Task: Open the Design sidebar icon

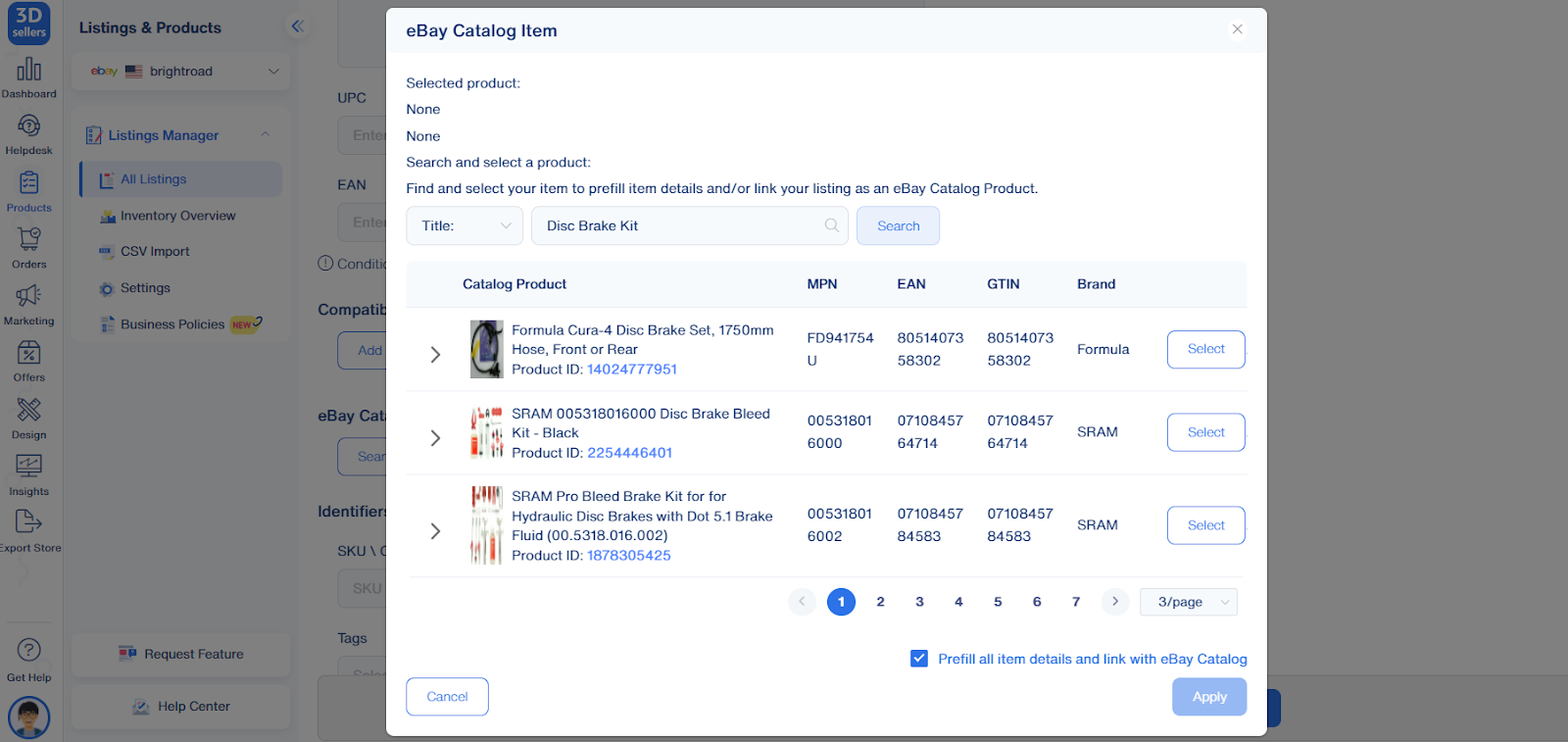Action: pos(28,419)
